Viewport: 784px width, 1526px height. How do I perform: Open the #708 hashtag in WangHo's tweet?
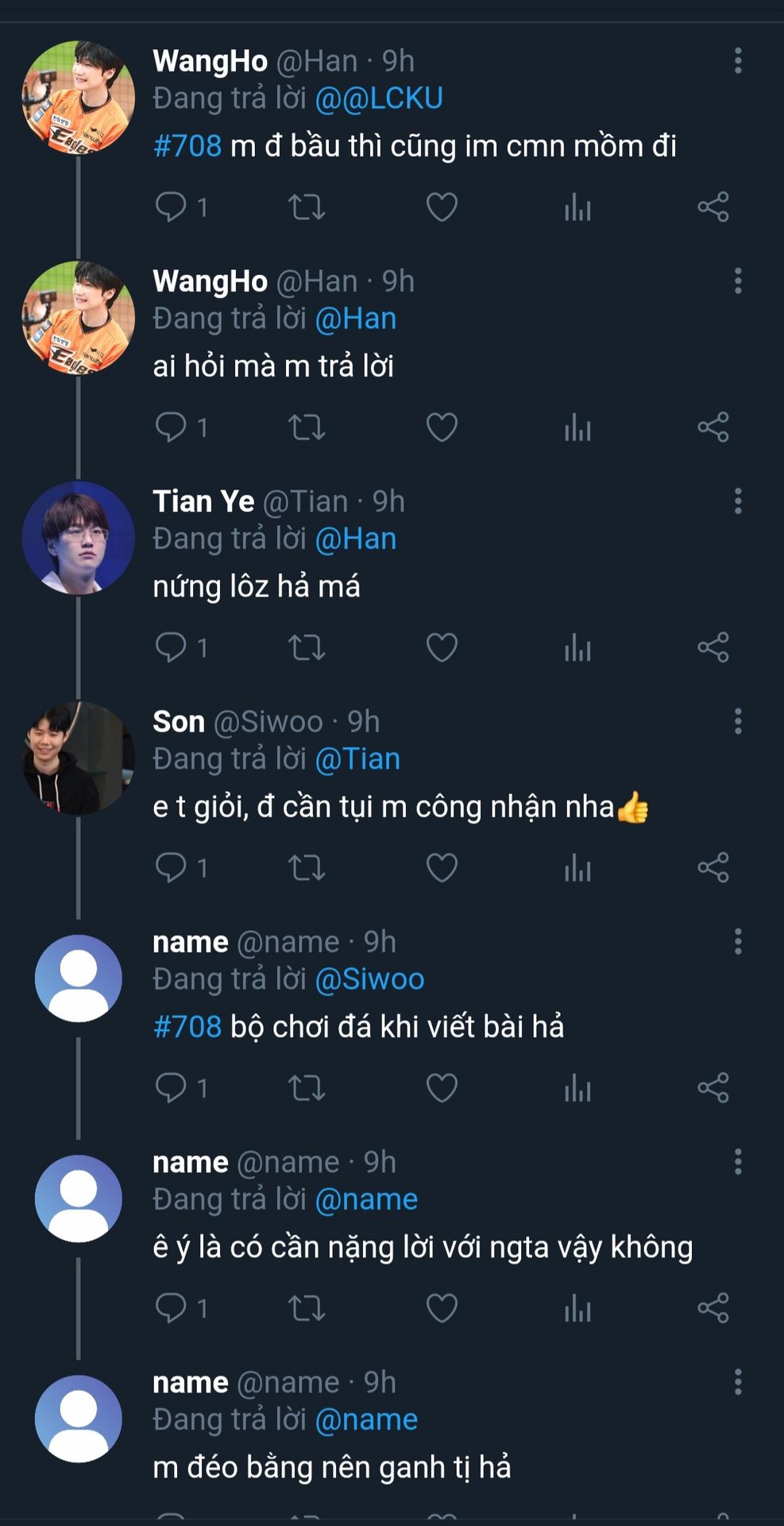click(187, 146)
